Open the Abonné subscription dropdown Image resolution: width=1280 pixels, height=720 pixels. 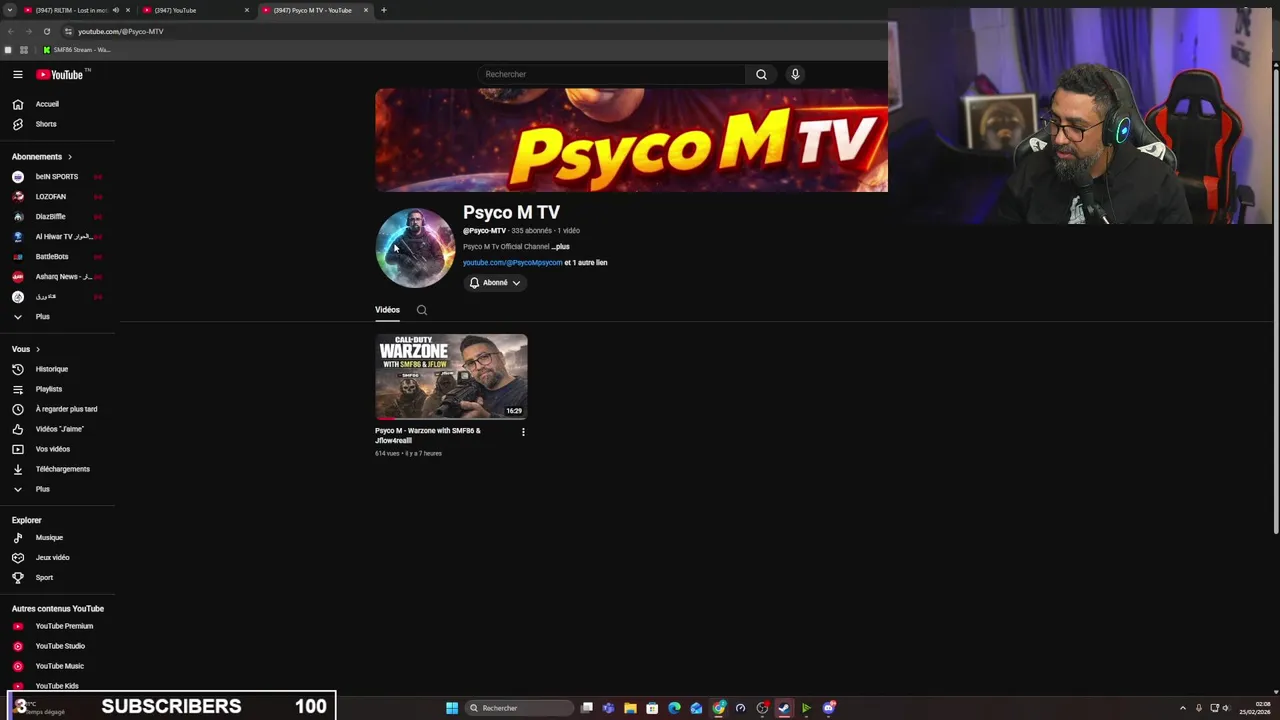(x=495, y=283)
